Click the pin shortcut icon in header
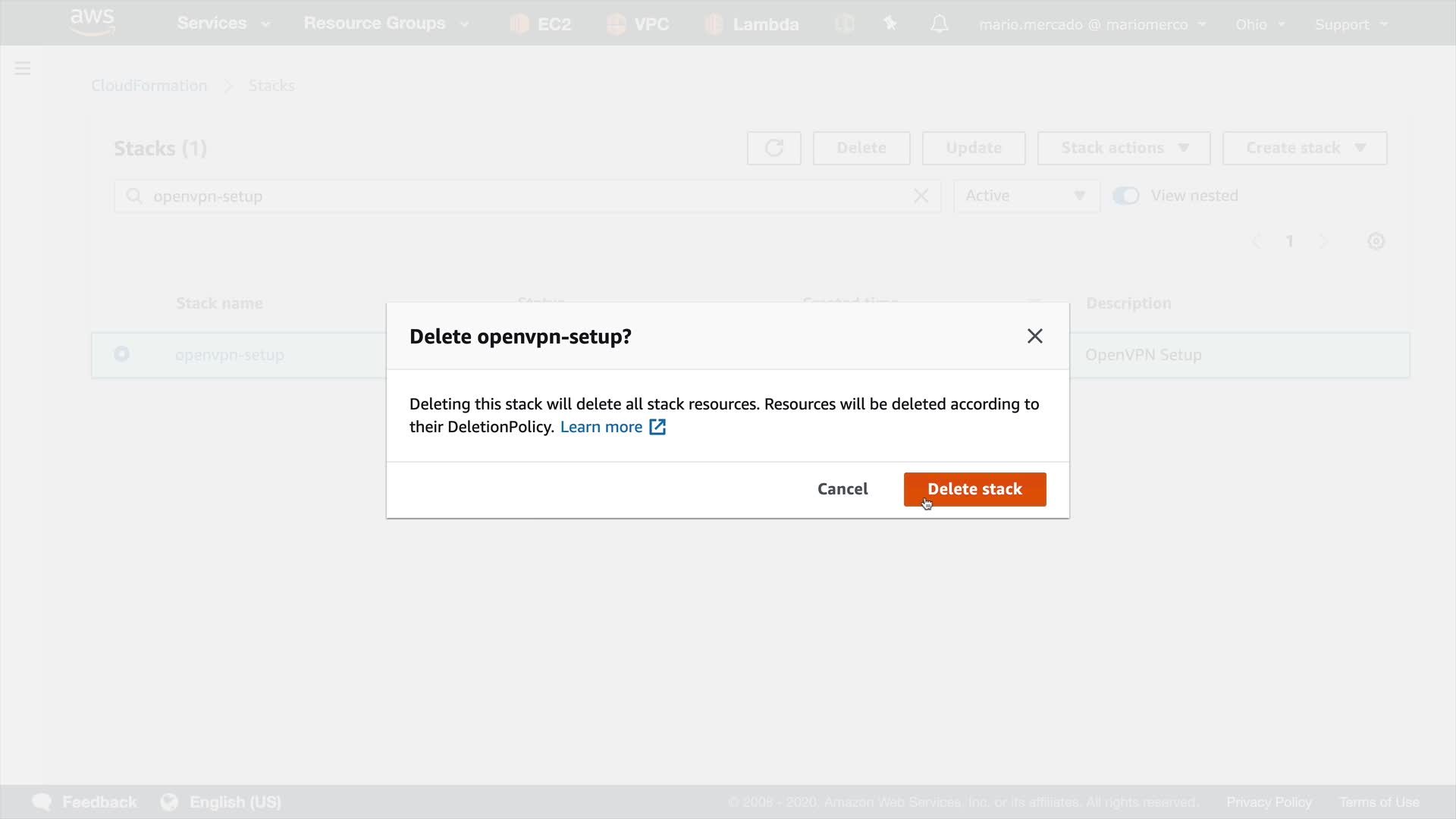 [x=890, y=24]
